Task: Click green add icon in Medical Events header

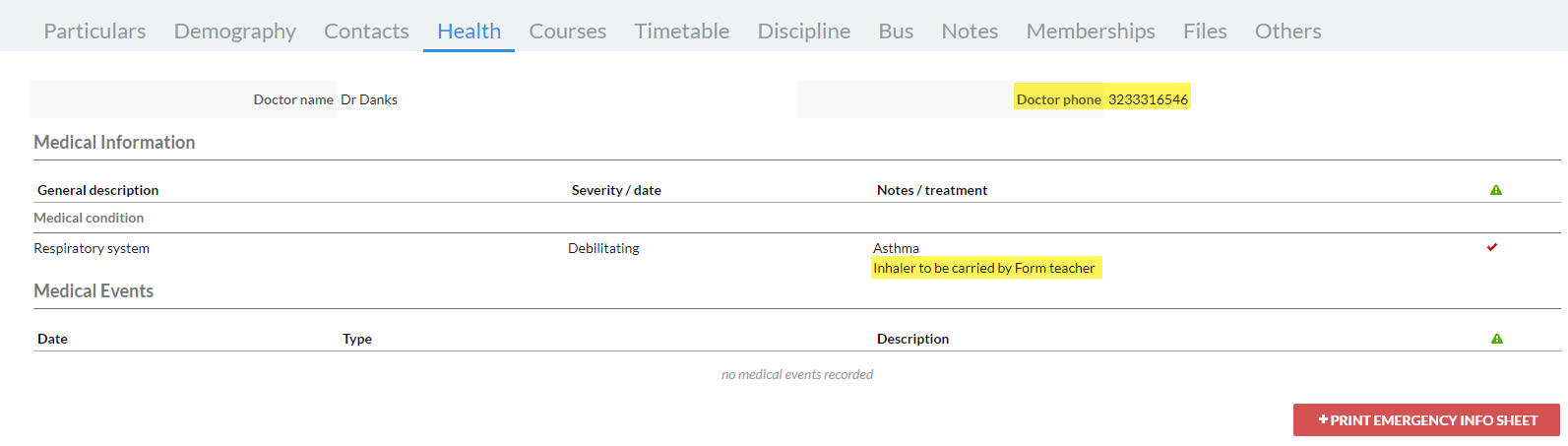Action: (x=1497, y=339)
